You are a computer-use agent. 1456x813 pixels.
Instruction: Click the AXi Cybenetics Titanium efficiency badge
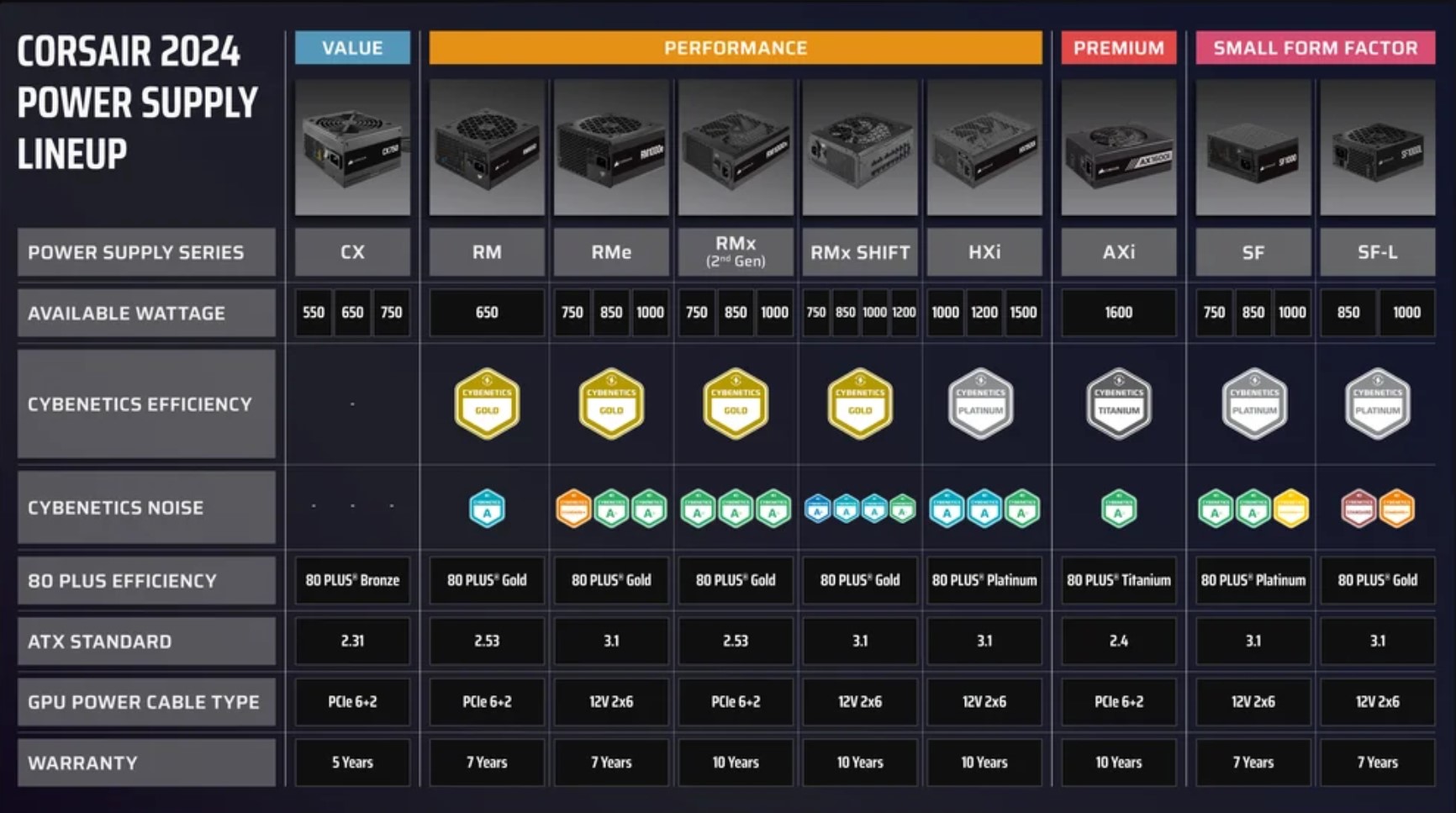1119,404
